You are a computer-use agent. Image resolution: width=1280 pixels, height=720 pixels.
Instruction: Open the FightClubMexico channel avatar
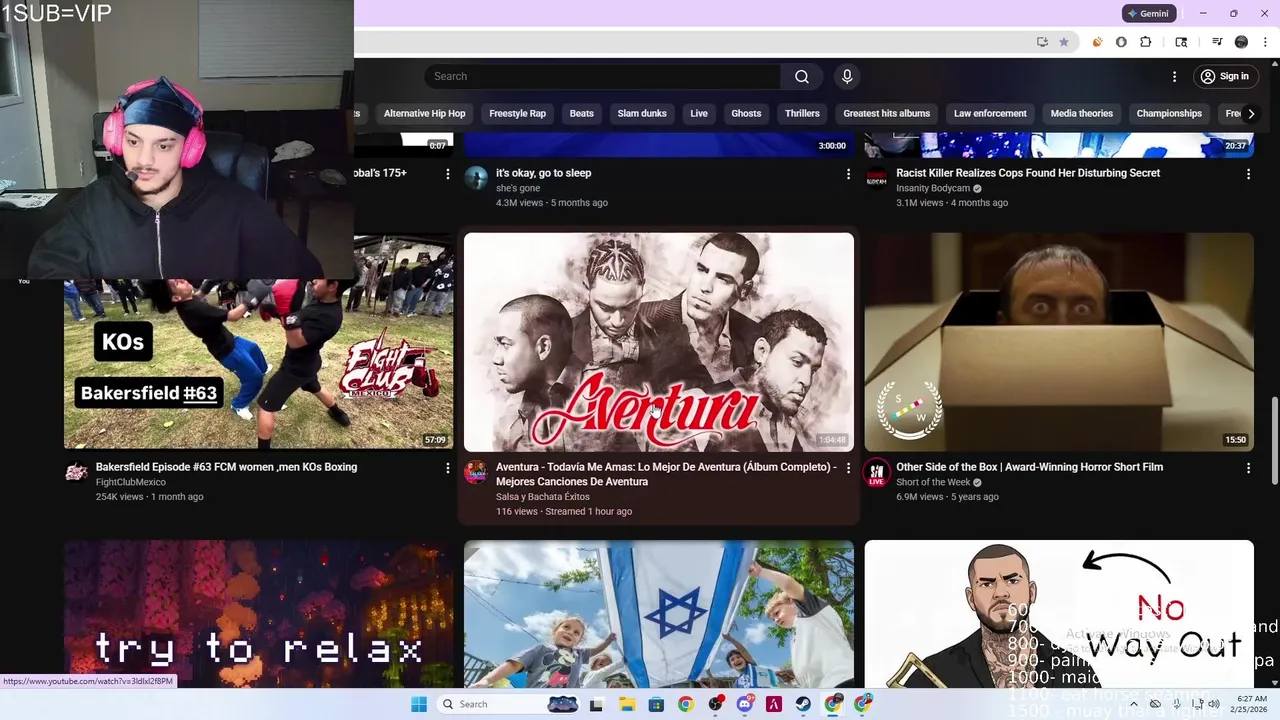(76, 473)
